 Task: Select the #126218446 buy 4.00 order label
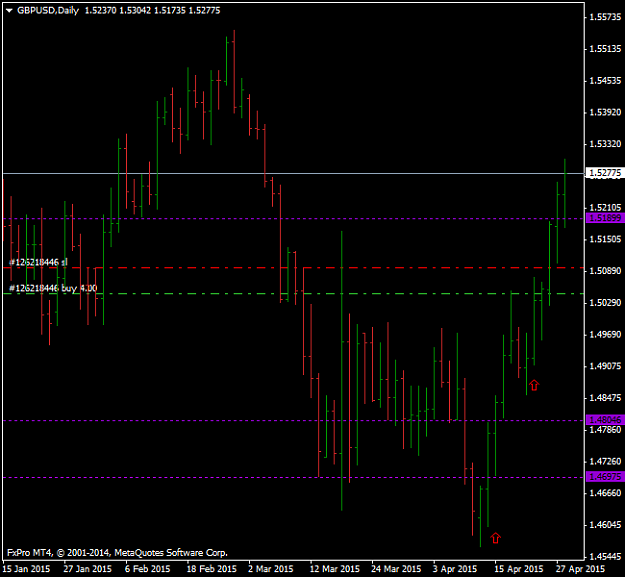[53, 288]
